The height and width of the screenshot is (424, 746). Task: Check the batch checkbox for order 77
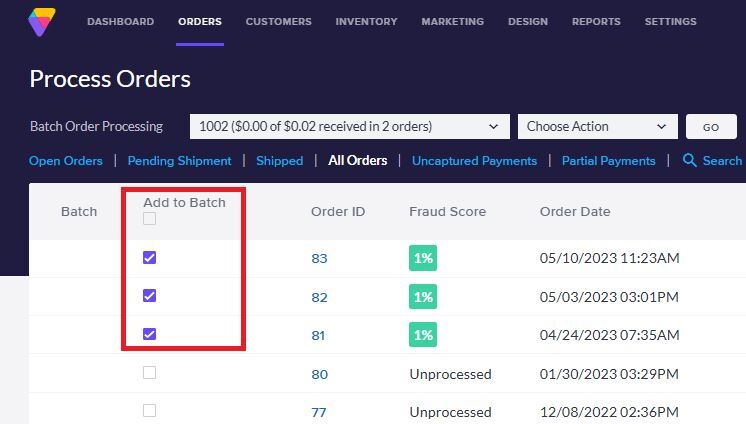point(149,410)
